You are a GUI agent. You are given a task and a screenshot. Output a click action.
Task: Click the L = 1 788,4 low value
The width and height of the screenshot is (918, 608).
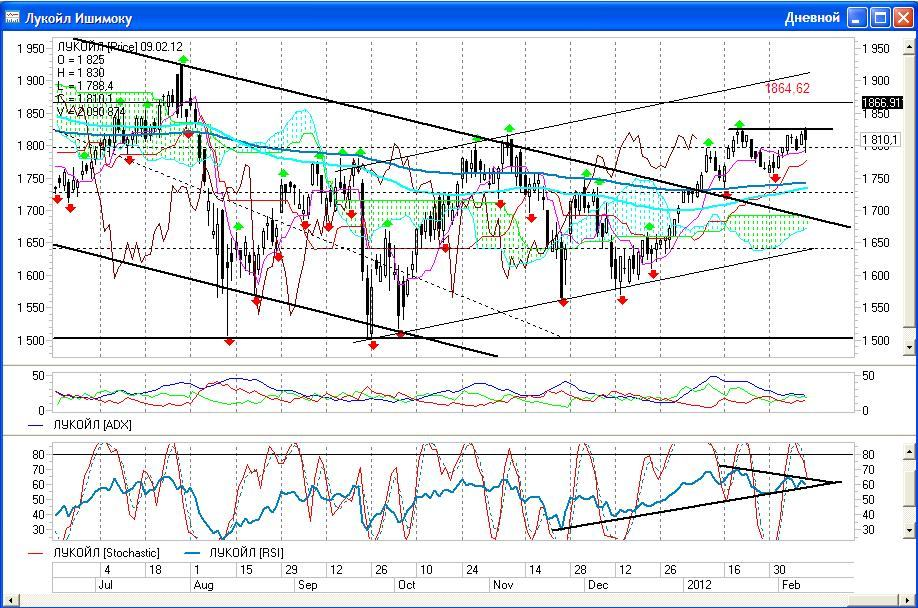coord(85,86)
